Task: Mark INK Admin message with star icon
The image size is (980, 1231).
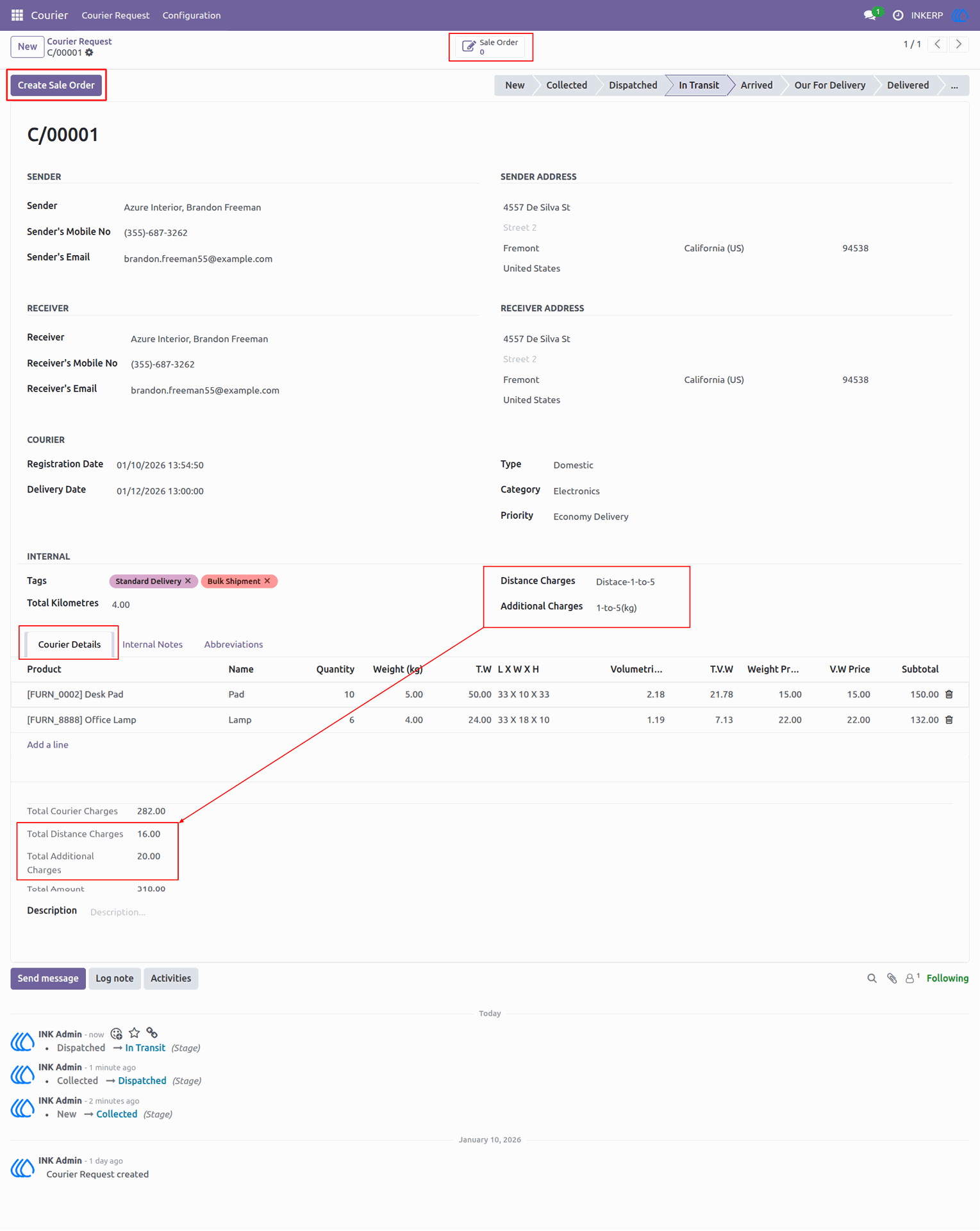Action: [x=134, y=1033]
